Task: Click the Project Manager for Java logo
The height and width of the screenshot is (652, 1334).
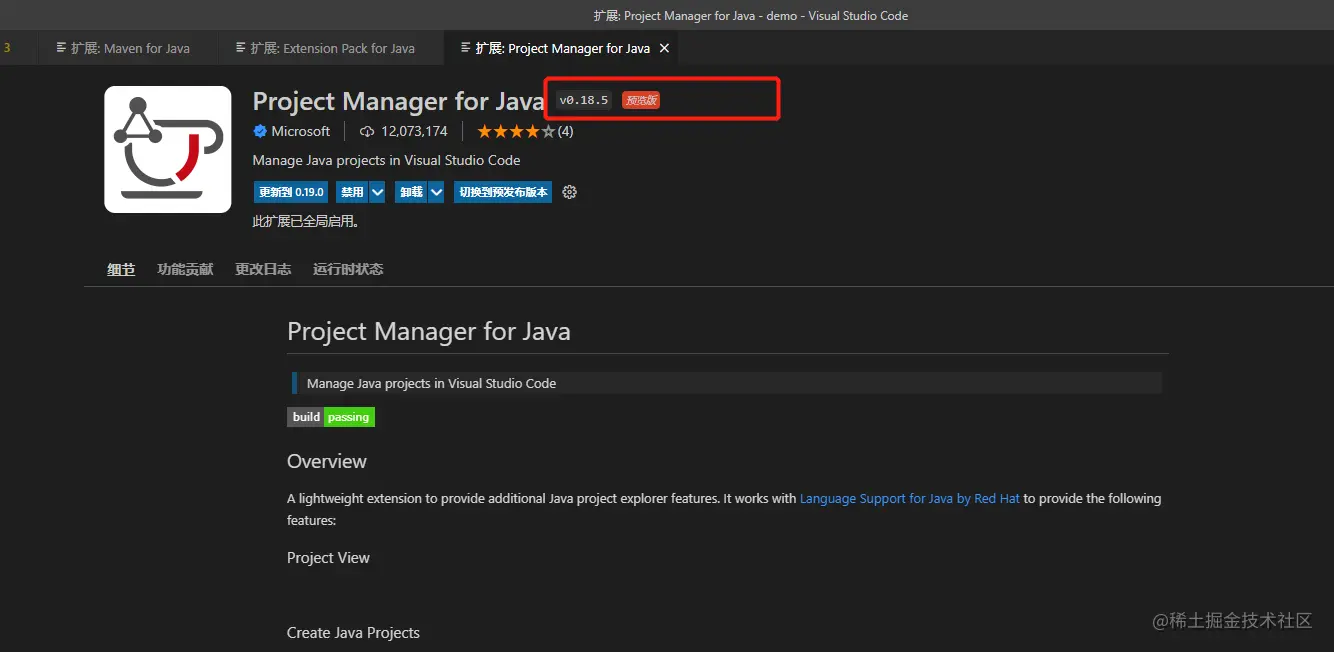Action: (x=168, y=149)
